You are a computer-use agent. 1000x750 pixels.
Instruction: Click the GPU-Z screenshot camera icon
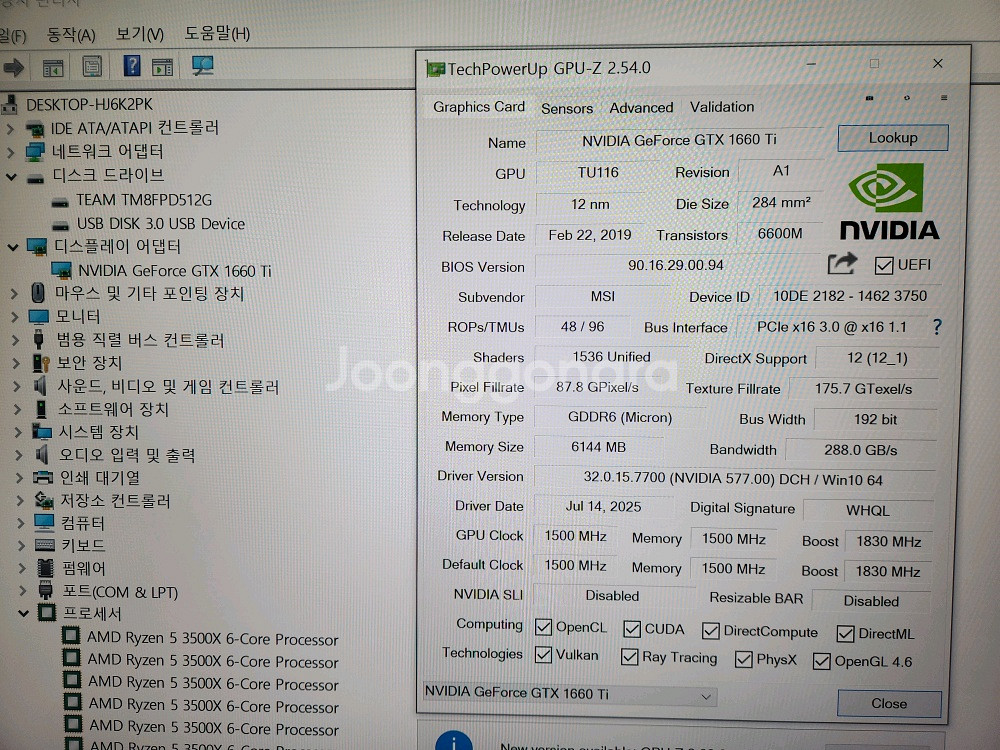(869, 98)
